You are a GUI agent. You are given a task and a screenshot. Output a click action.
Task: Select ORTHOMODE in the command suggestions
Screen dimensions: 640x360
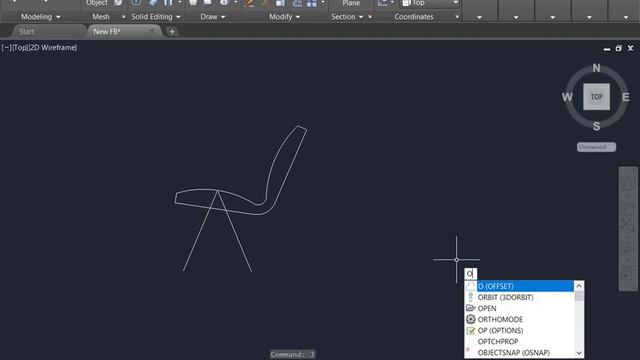click(x=500, y=319)
